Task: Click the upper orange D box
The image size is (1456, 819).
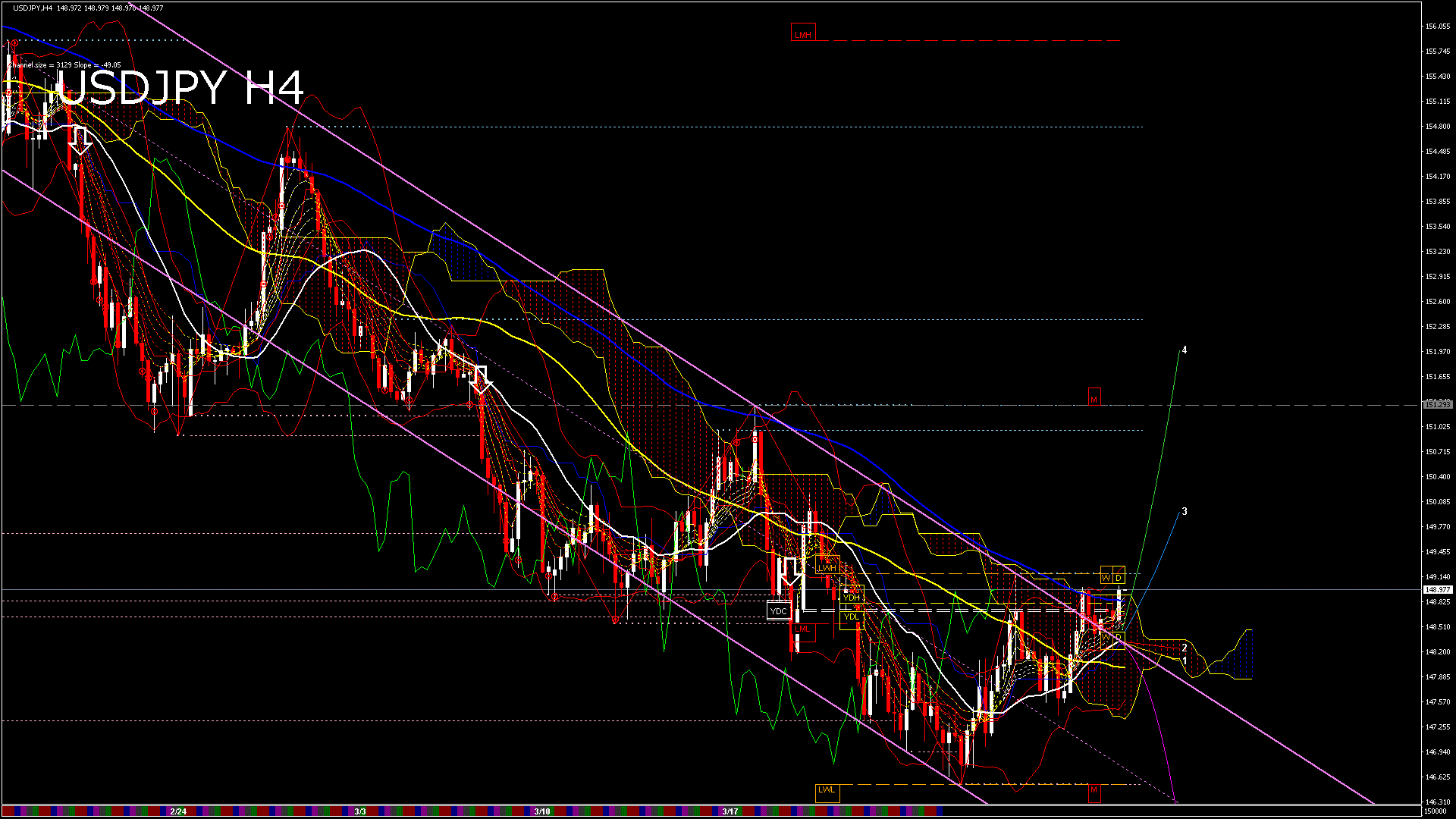Action: [x=1119, y=578]
